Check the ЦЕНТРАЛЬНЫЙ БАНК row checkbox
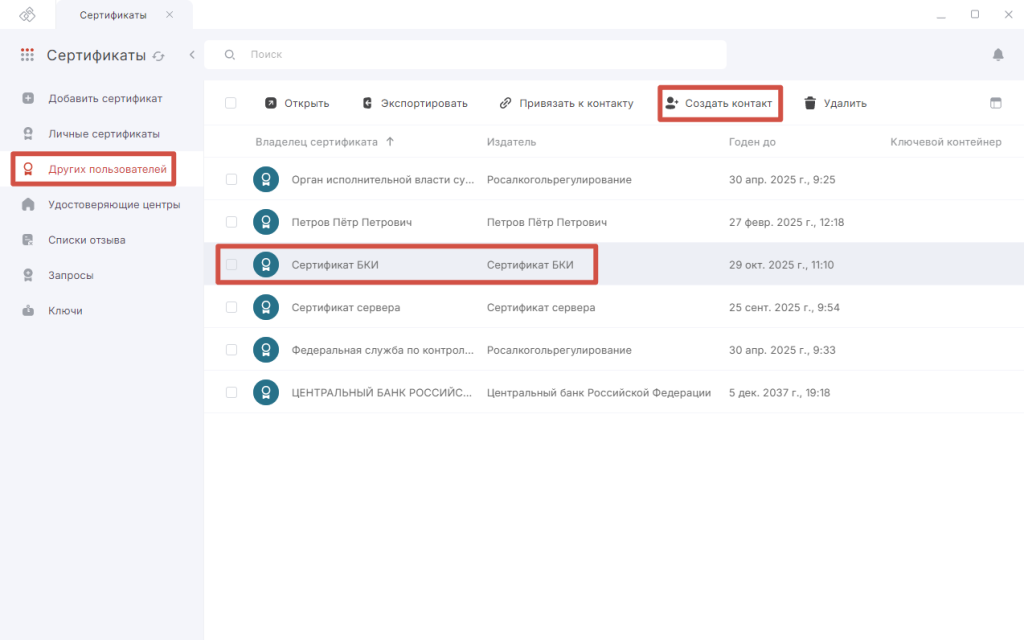This screenshot has width=1024, height=640. click(x=231, y=392)
